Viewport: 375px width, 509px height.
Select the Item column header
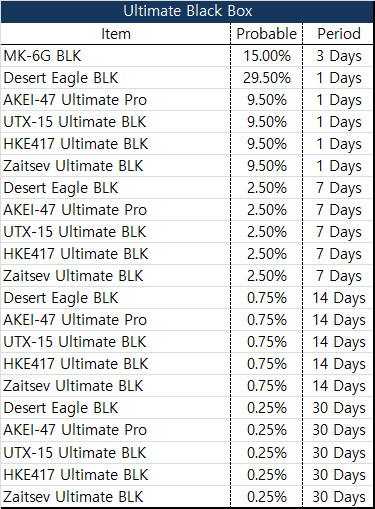(x=116, y=34)
